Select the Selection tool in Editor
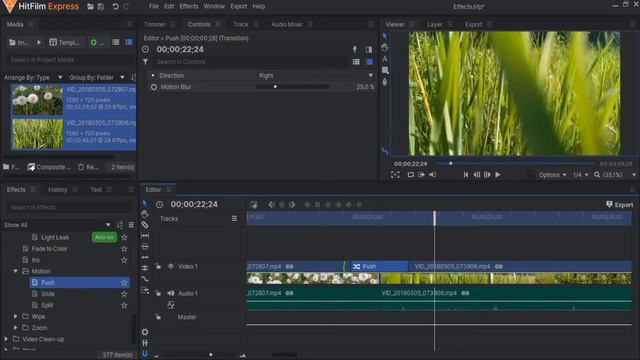 pos(145,203)
